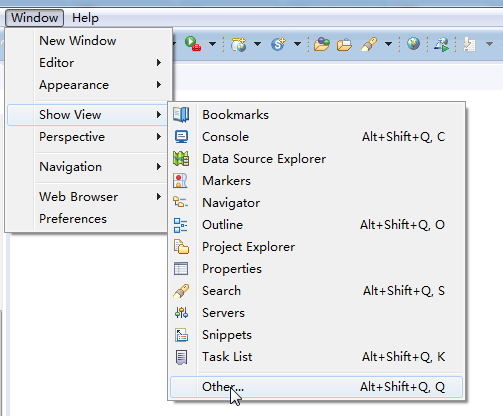Click the New Web project globe icon

point(239,44)
